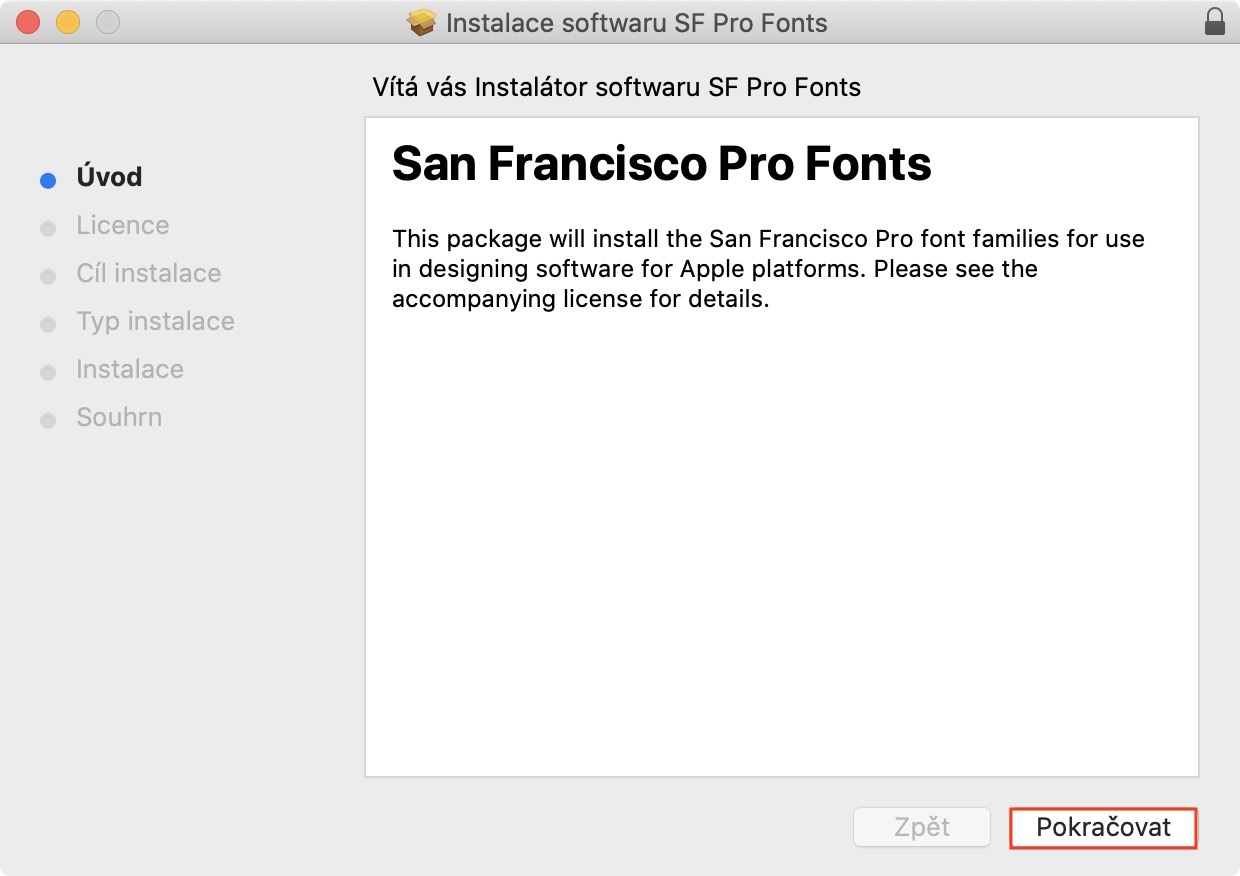Image resolution: width=1240 pixels, height=876 pixels.
Task: Minimize the installer with yellow button
Action: (68, 22)
